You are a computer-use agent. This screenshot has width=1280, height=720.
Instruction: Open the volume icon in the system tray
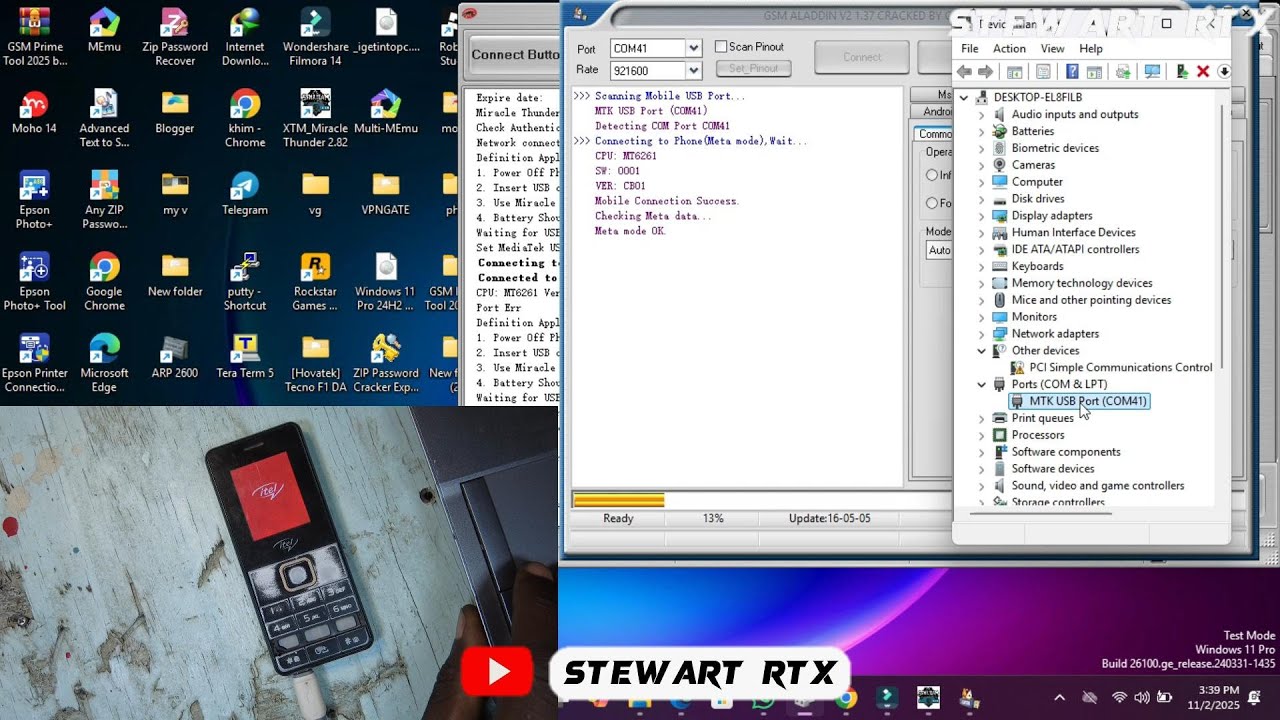[1144, 698]
